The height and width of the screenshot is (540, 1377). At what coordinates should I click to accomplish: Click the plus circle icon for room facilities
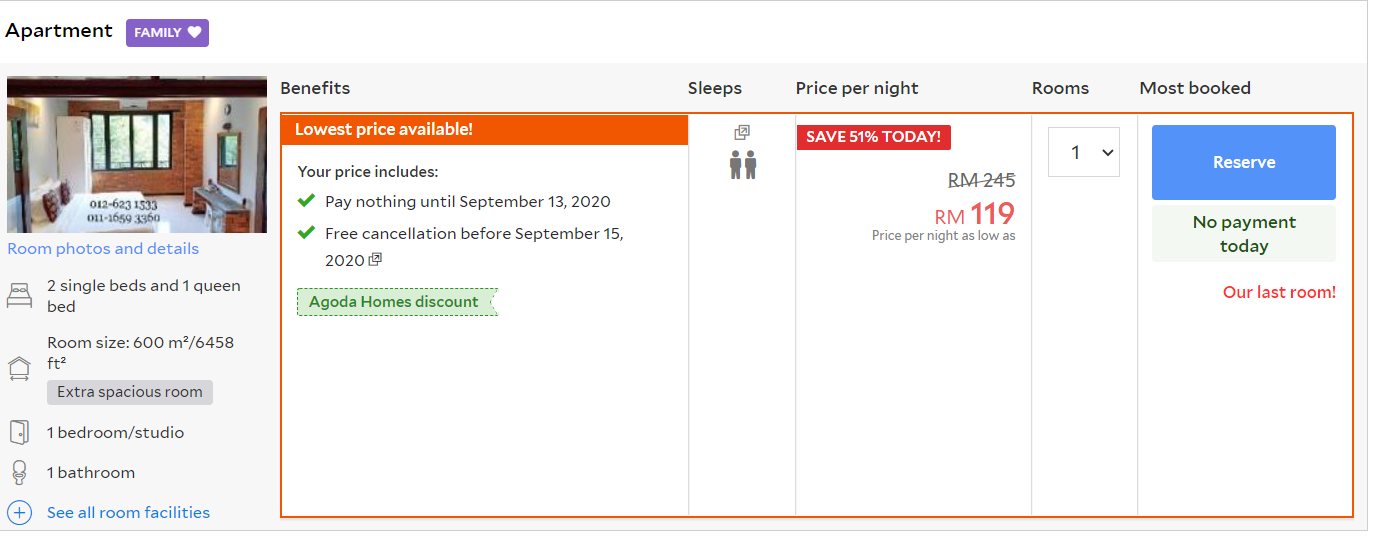pyautogui.click(x=19, y=513)
